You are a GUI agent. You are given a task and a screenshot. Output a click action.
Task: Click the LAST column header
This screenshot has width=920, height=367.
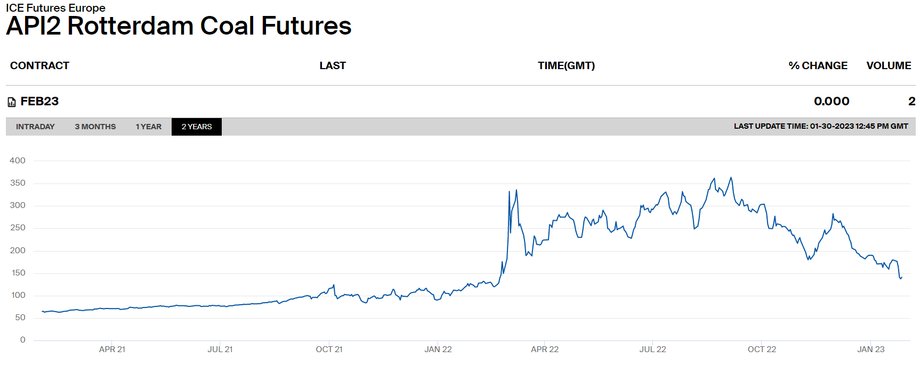tap(333, 66)
